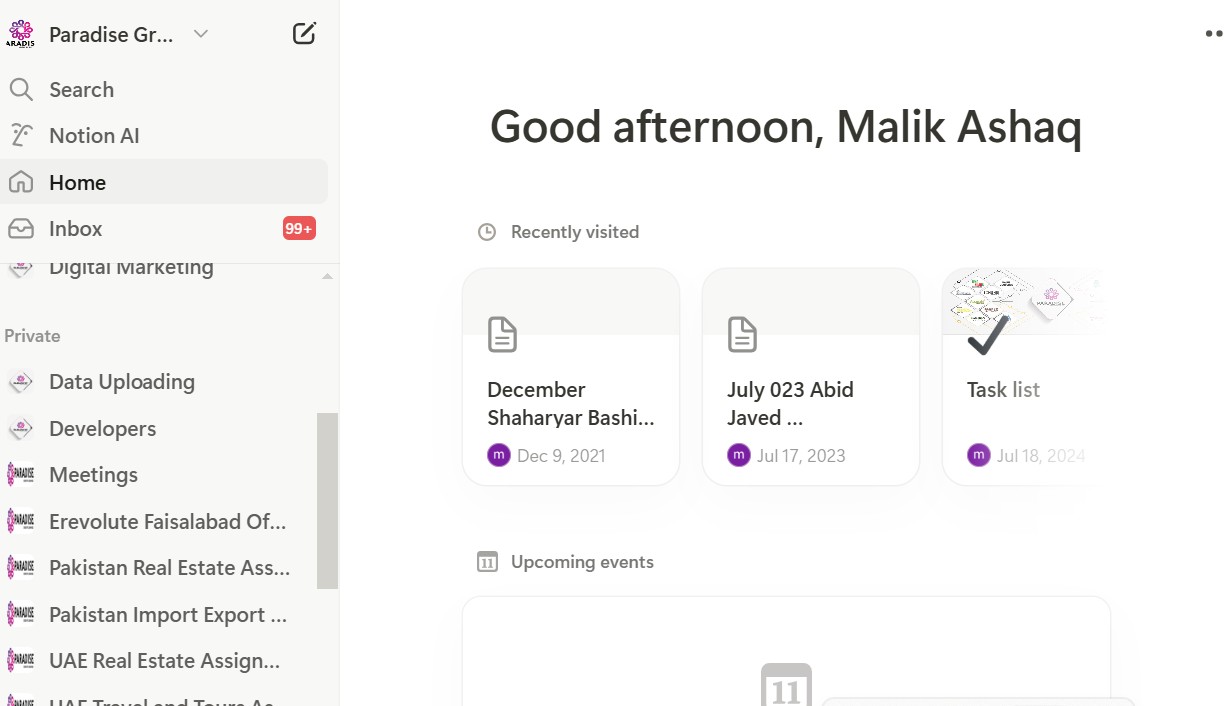The image size is (1224, 706).
Task: Click the Recently visited clock icon
Action: click(x=487, y=232)
